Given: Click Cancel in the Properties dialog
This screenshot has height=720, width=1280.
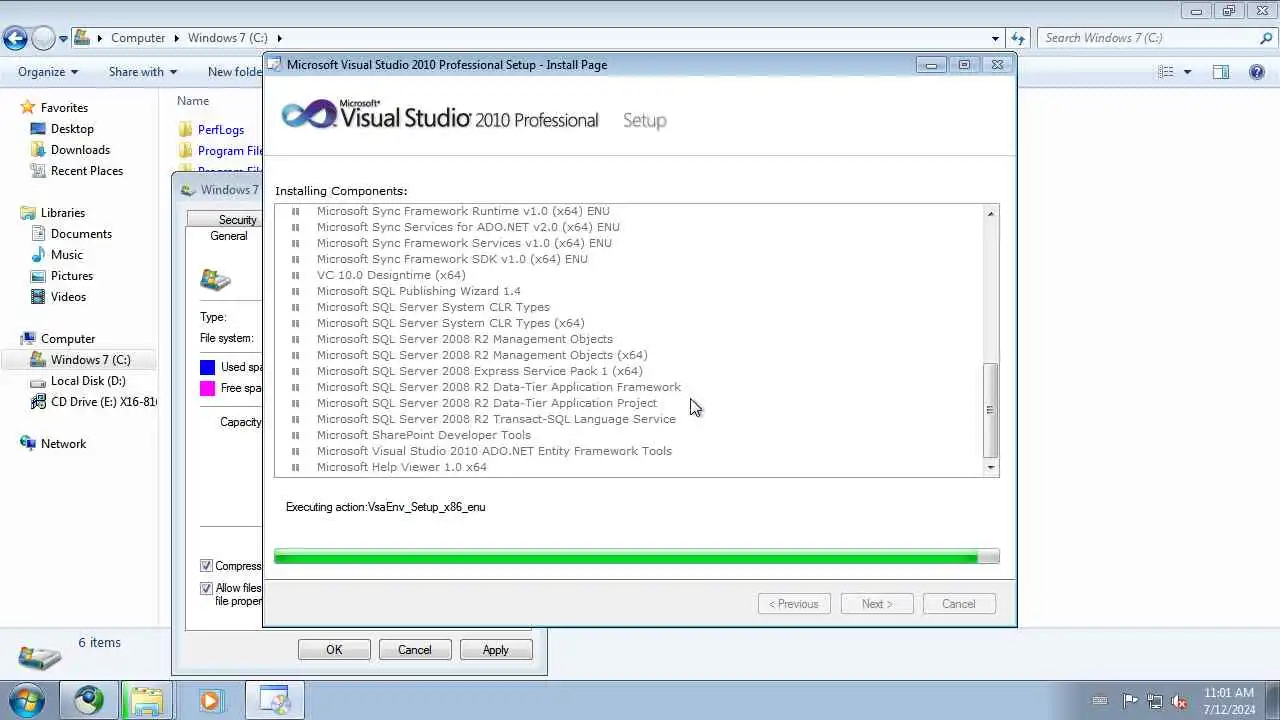Looking at the screenshot, I should tap(415, 650).
